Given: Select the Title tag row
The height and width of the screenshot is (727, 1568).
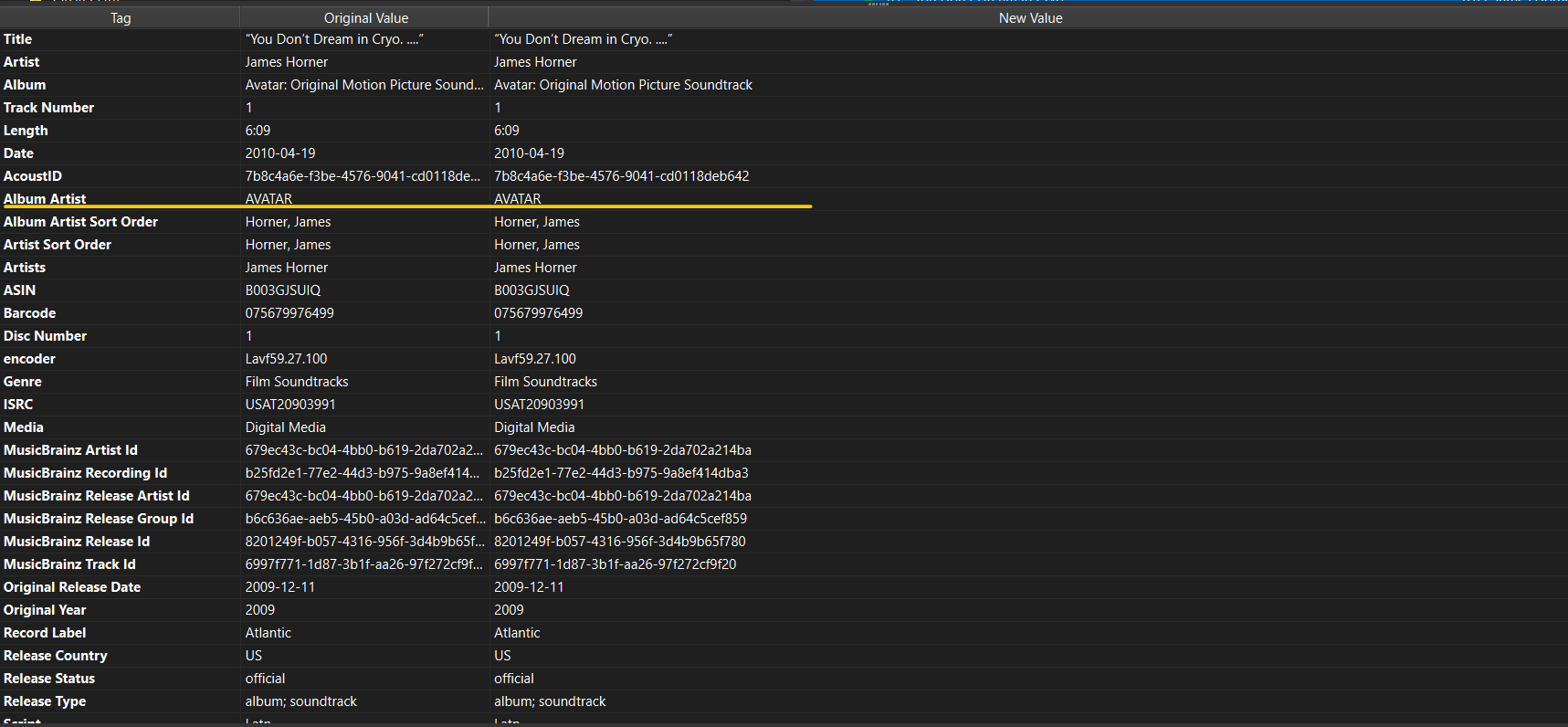Looking at the screenshot, I should pyautogui.click(x=784, y=39).
